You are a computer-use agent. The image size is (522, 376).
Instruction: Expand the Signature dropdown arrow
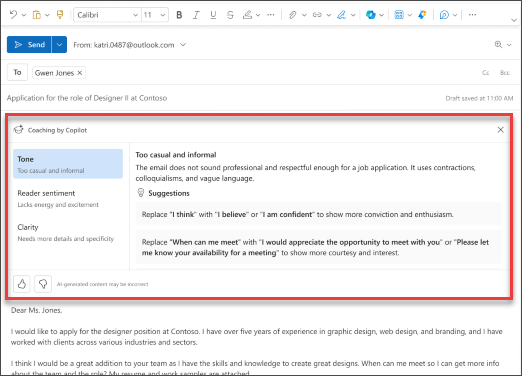point(353,15)
